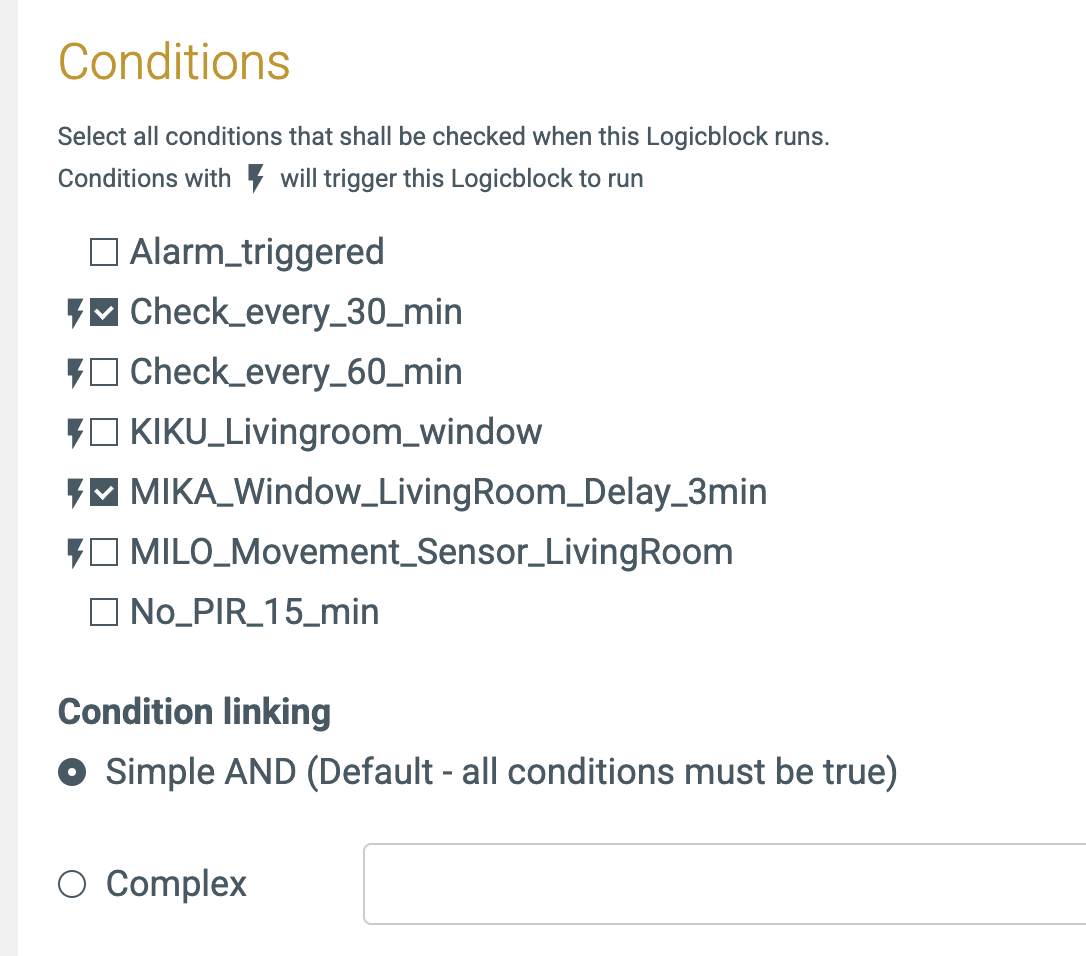This screenshot has height=956, width=1086.
Task: Click the bolt icon in the trigger description line
Action: (x=256, y=178)
